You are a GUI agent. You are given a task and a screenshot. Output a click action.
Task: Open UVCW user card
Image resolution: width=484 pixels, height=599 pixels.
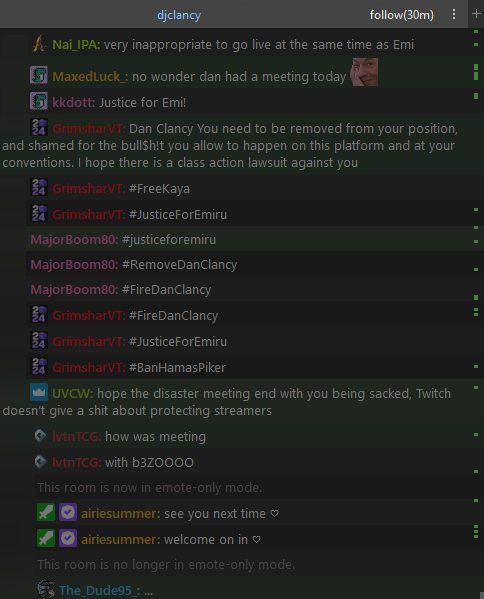tap(72, 393)
